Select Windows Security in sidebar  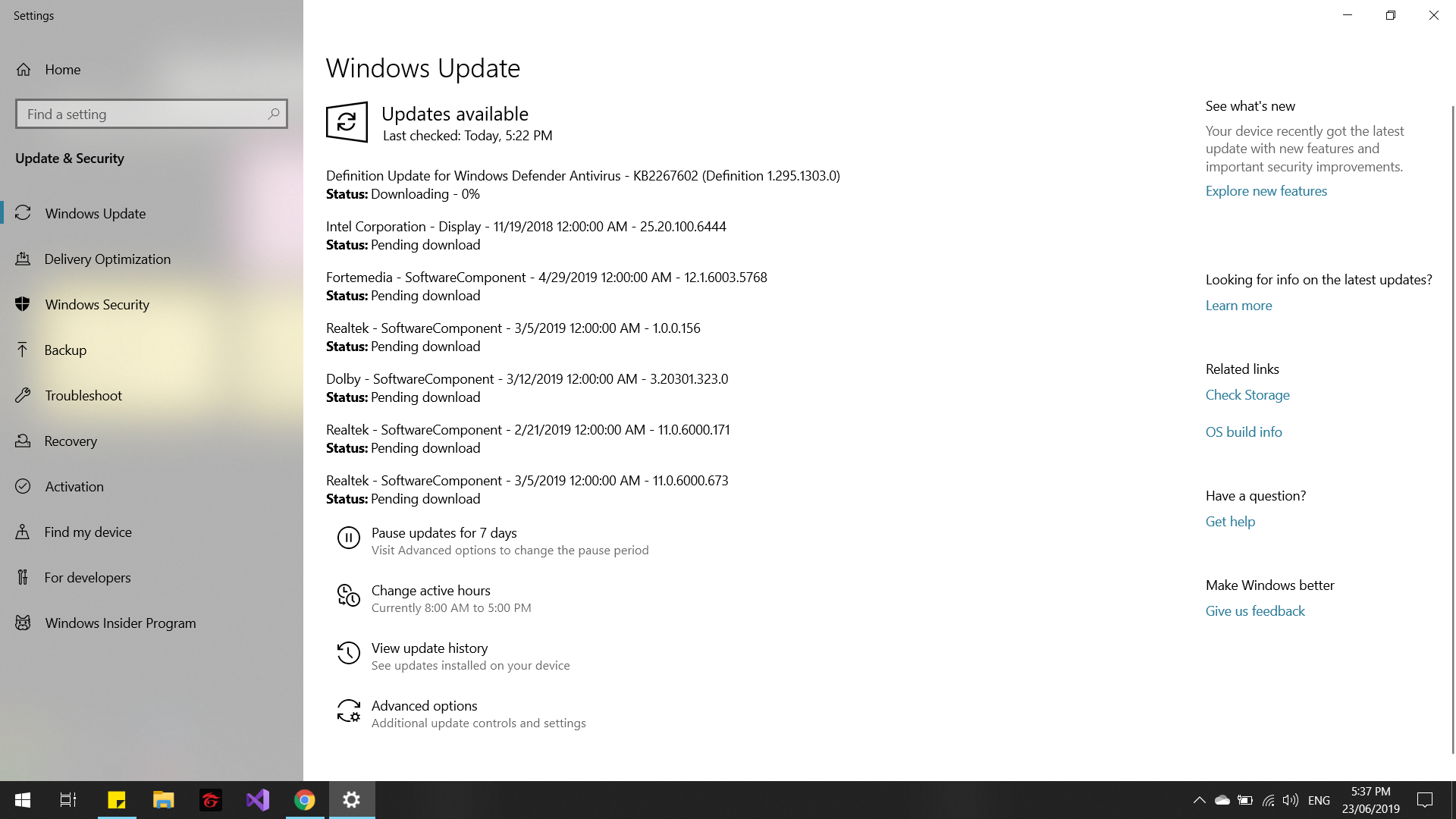pyautogui.click(x=152, y=304)
